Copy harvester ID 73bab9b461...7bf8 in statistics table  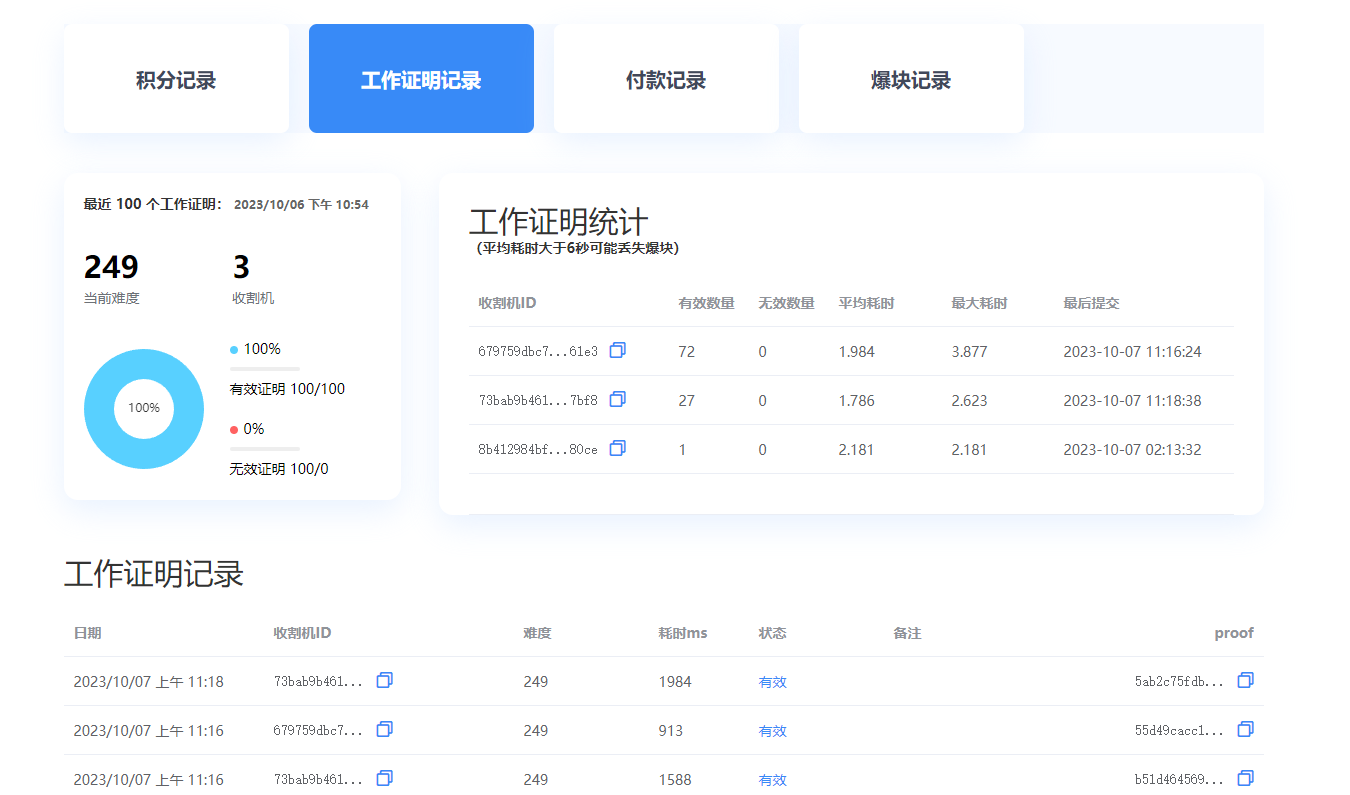tap(617, 399)
